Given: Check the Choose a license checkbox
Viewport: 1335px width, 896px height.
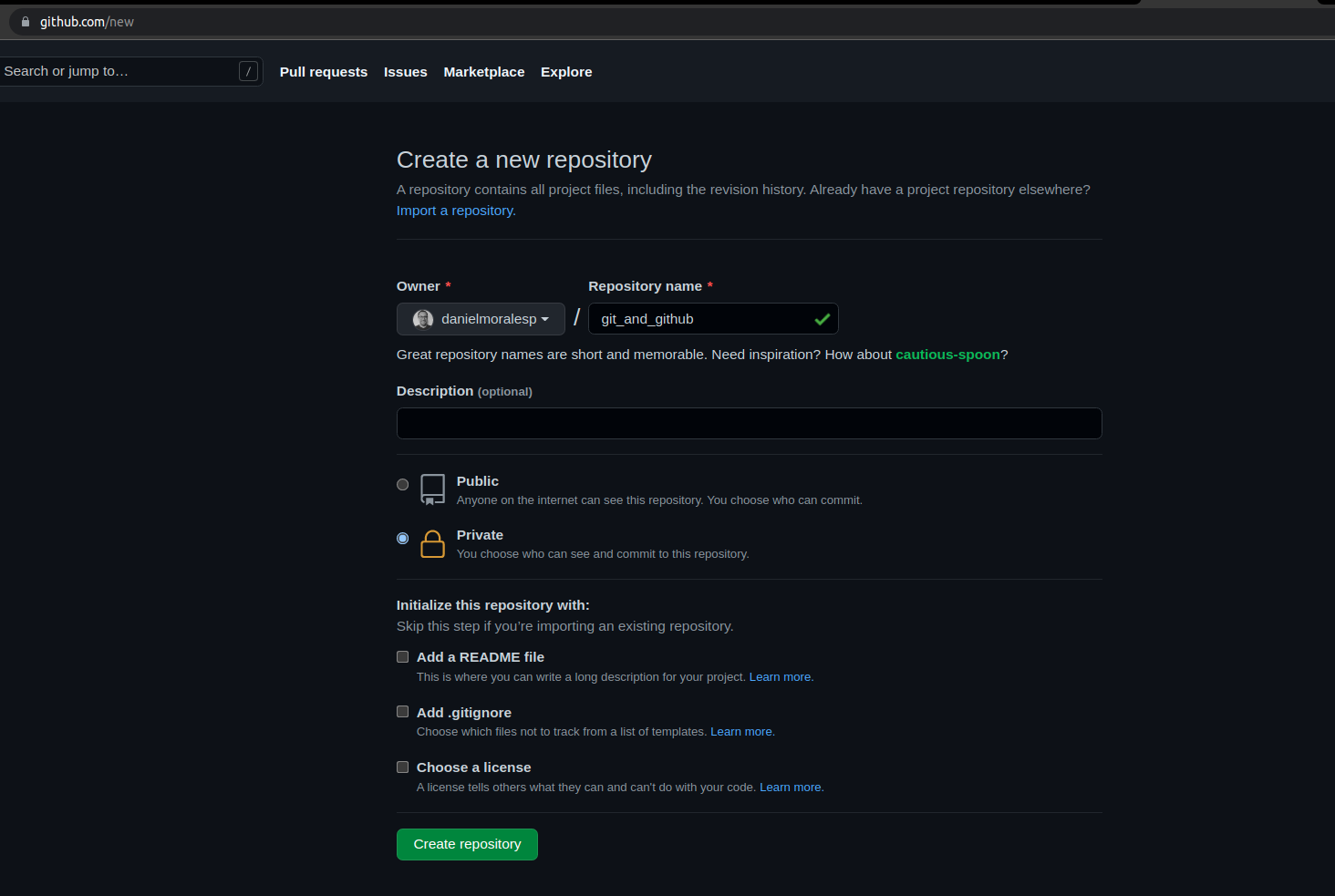Looking at the screenshot, I should 403,767.
